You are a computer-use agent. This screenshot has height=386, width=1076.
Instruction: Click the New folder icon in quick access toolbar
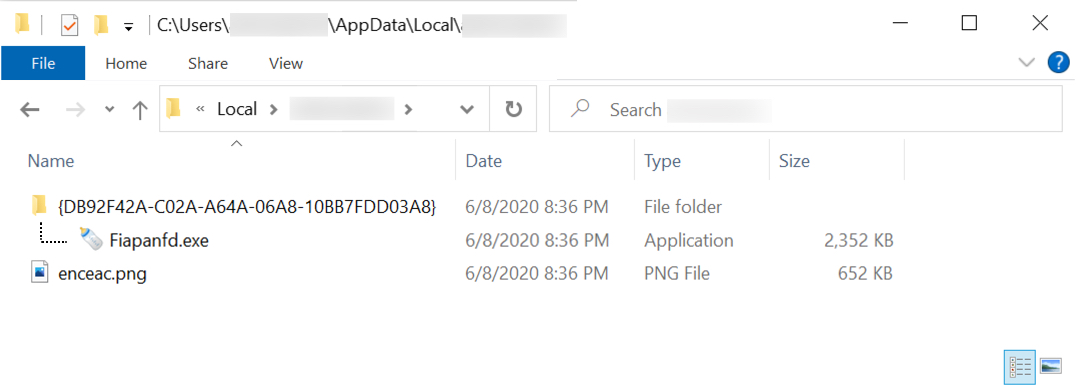tap(102, 25)
